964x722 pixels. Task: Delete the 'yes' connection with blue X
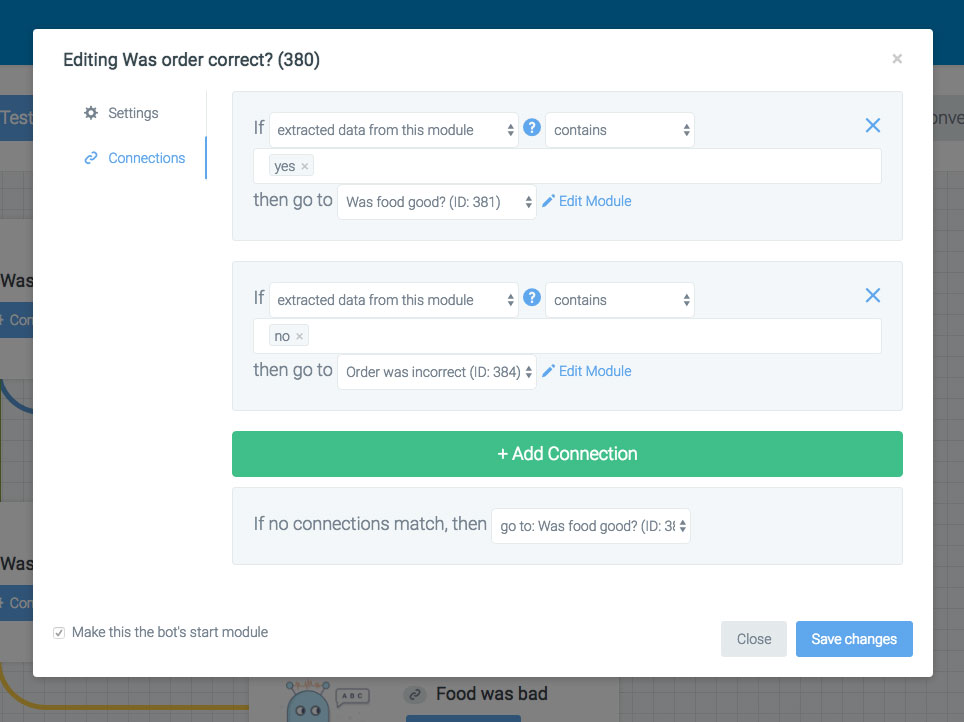pos(872,125)
